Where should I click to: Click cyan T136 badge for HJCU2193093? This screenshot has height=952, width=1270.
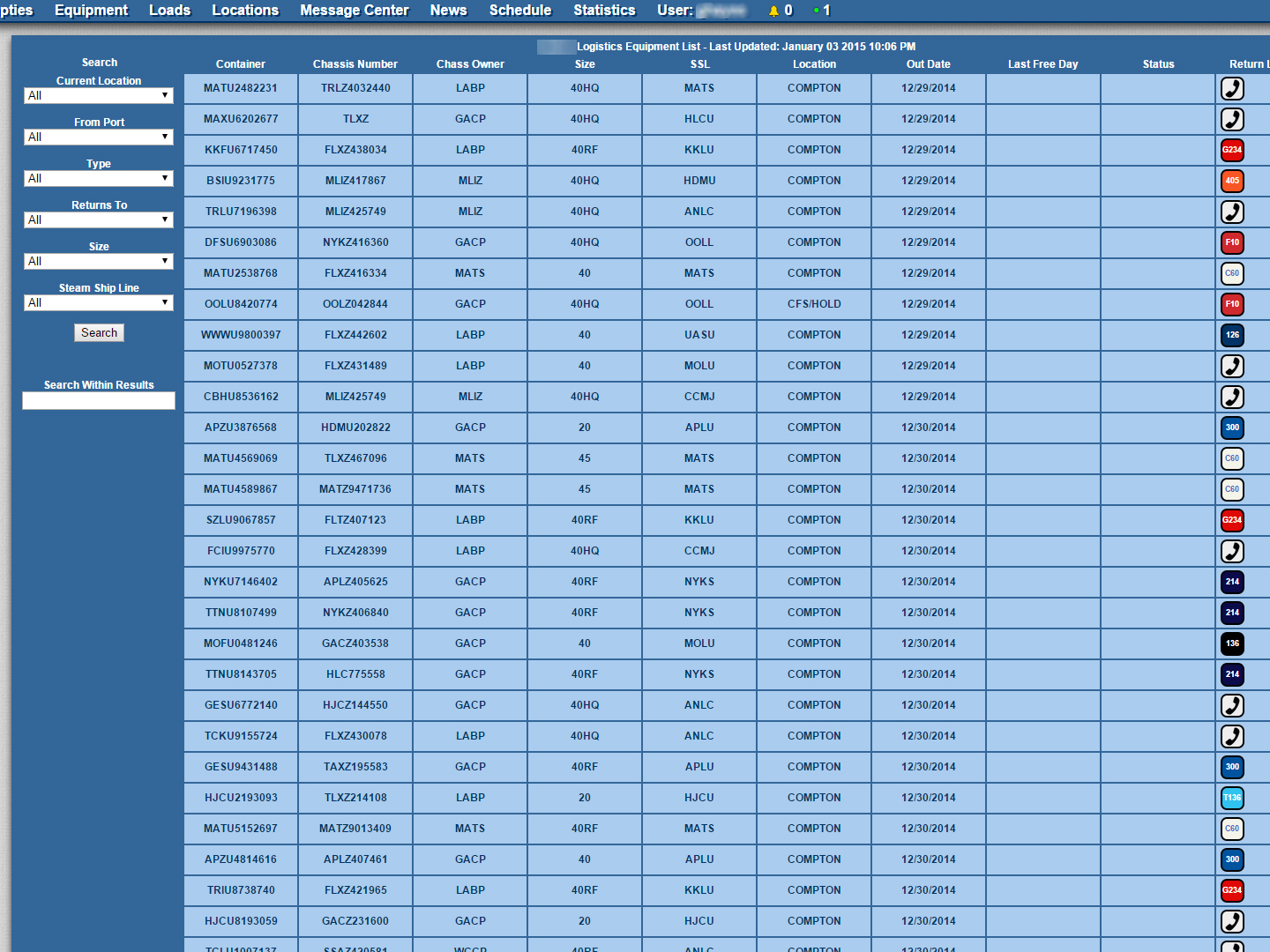pos(1232,798)
